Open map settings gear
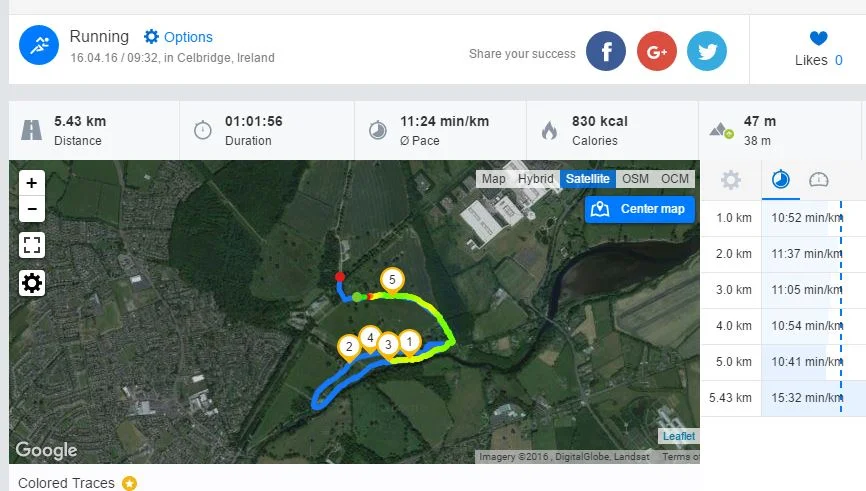Screen dimensions: 866x491 32,283
